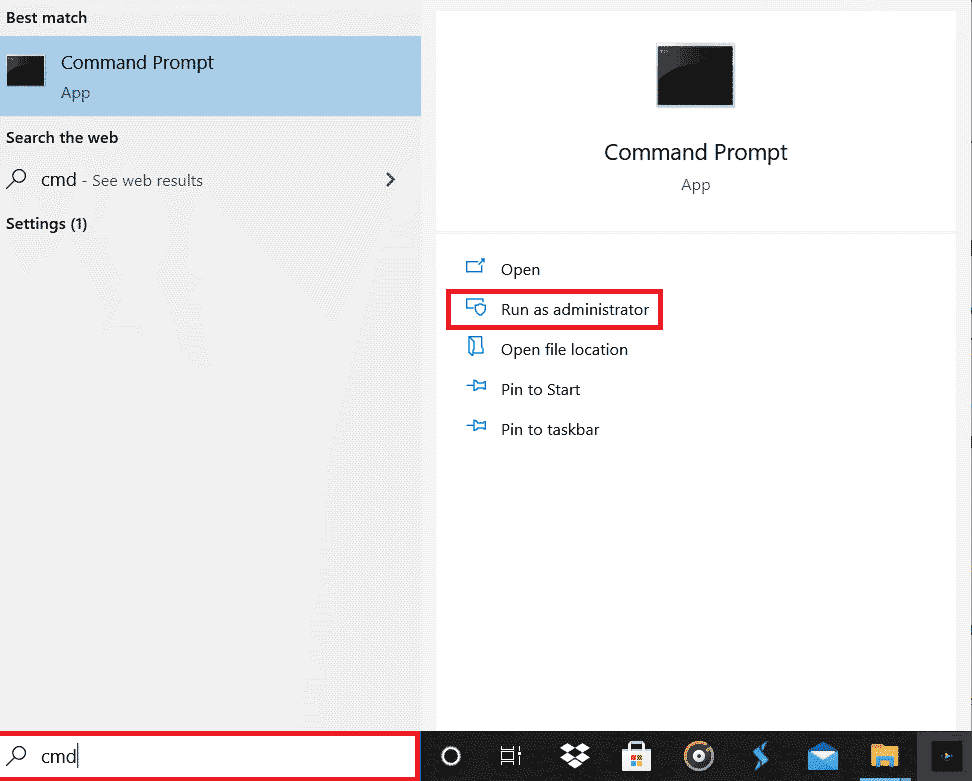Choose Run as administrator
This screenshot has width=972, height=781.
pos(575,309)
